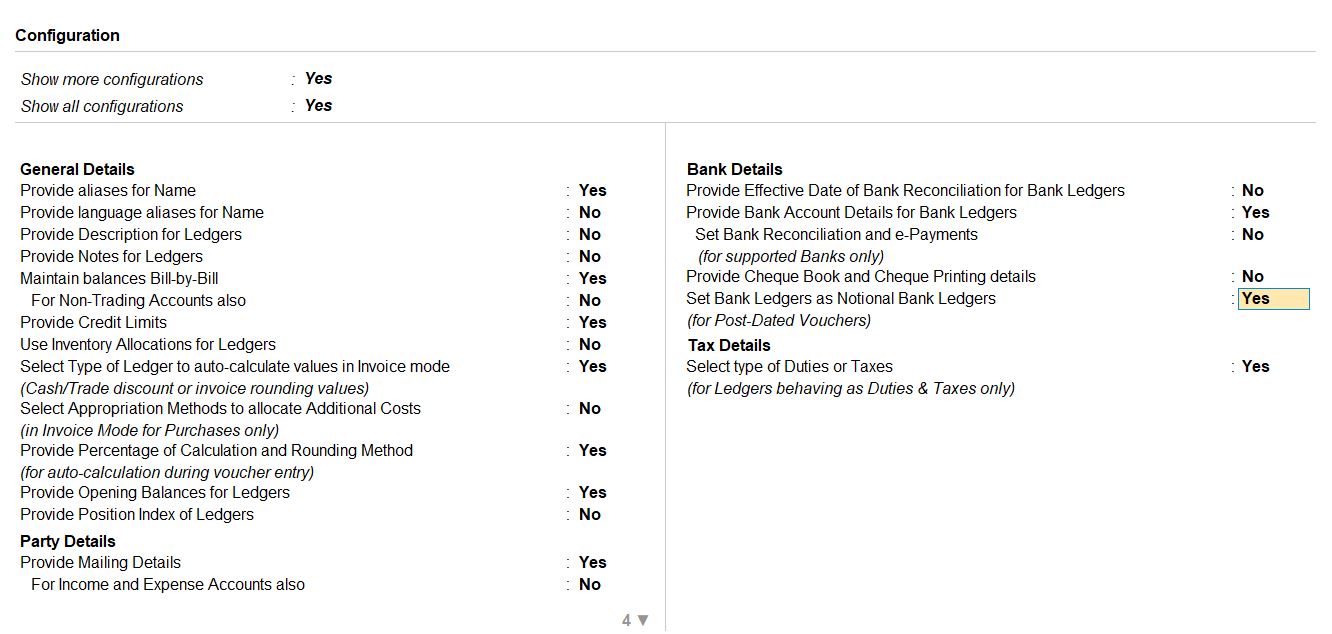Image resolution: width=1332 pixels, height=634 pixels.
Task: Toggle Show all configurations value
Action: click(318, 105)
